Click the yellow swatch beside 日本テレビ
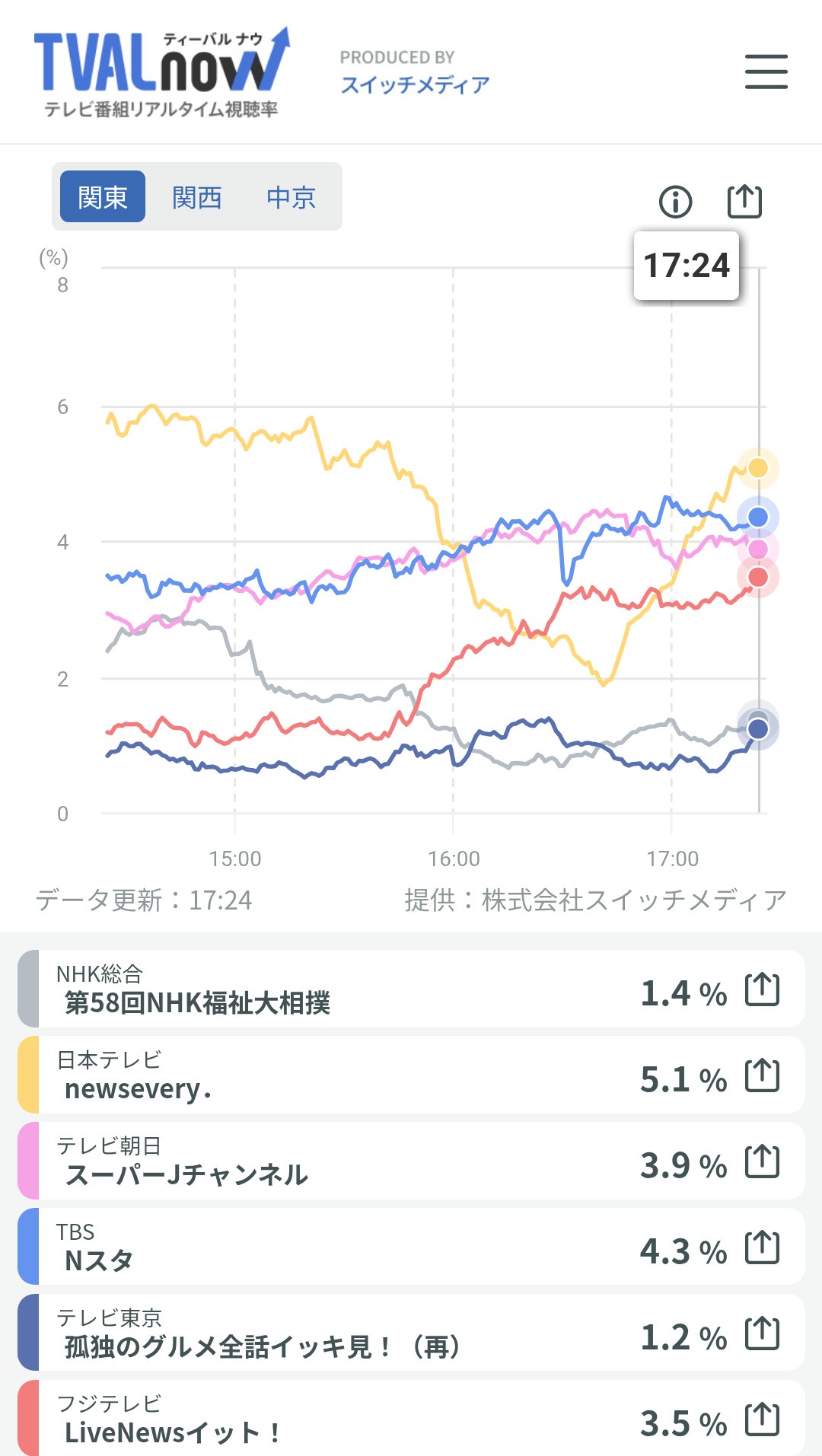This screenshot has height=1456, width=822. [28, 1075]
